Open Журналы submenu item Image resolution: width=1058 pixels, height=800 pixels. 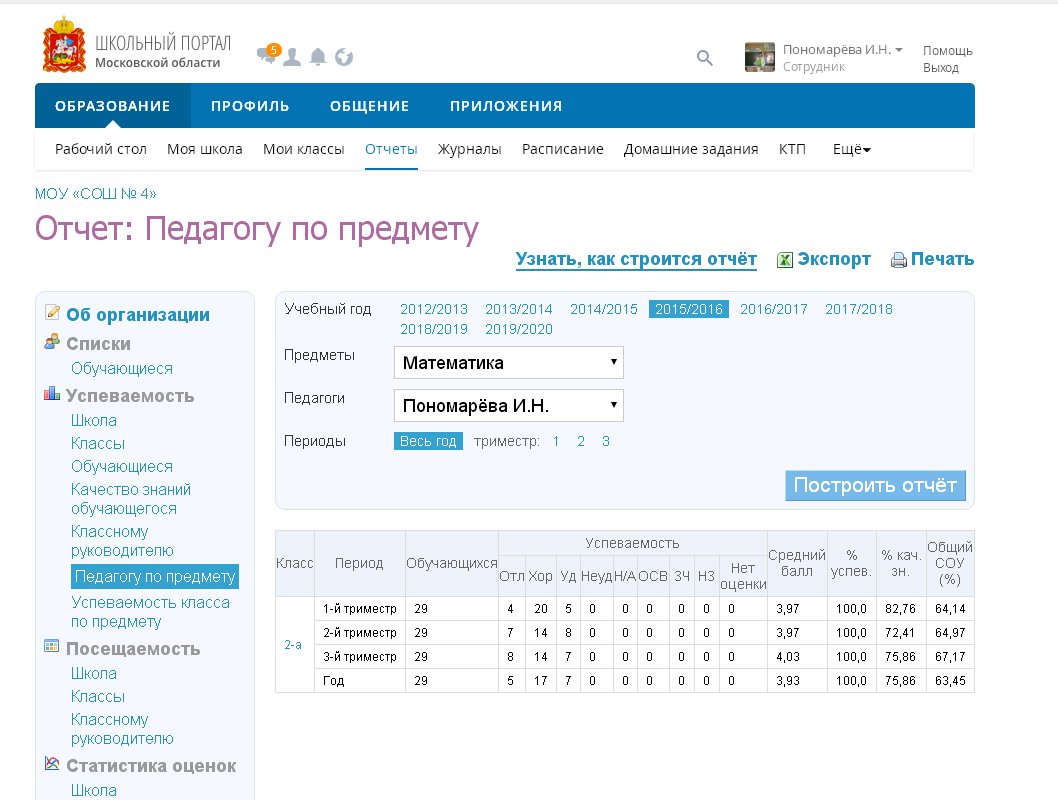point(470,149)
